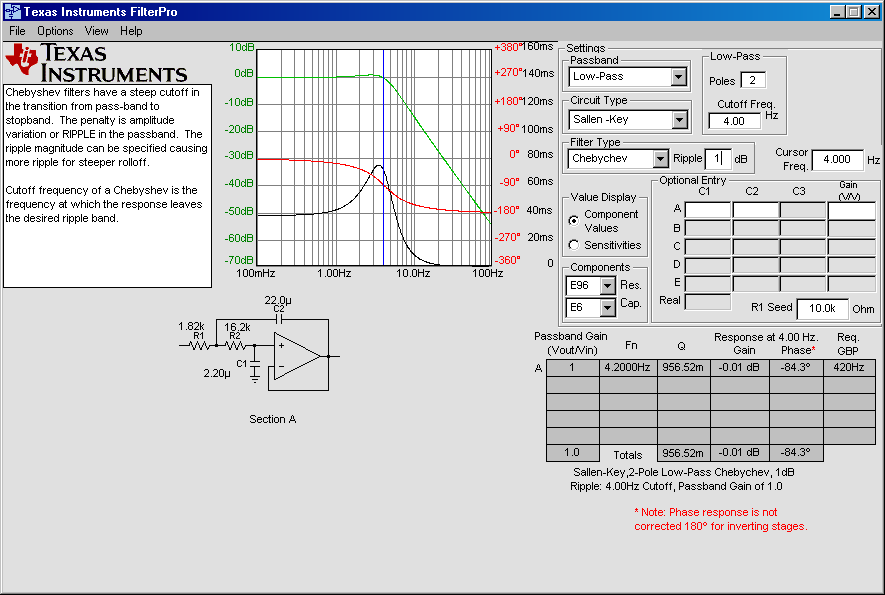Click the Optional Entry row A C1 field
This screenshot has width=885, height=595.
tap(708, 210)
